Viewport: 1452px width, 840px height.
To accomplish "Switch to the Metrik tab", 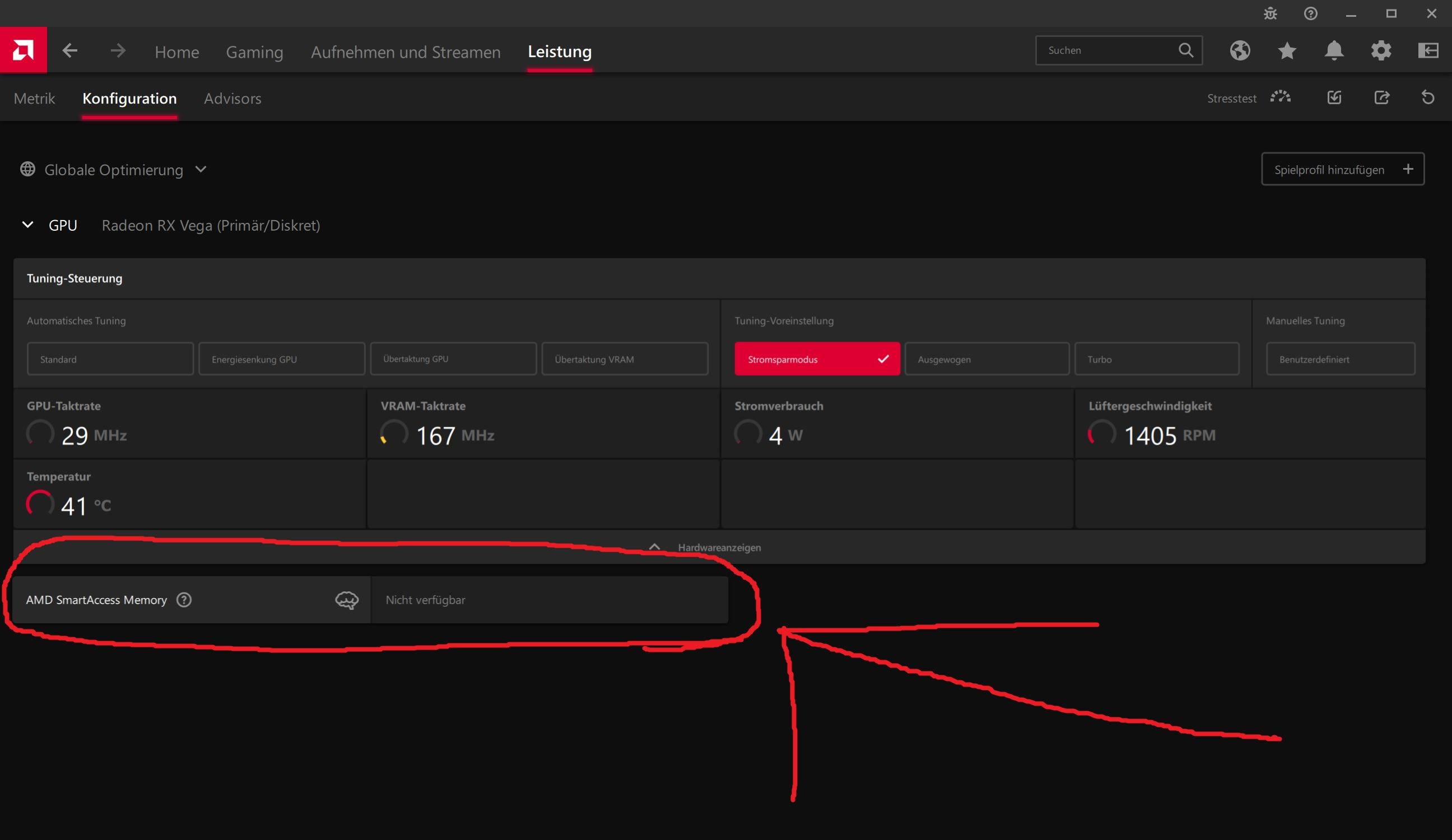I will pos(34,99).
